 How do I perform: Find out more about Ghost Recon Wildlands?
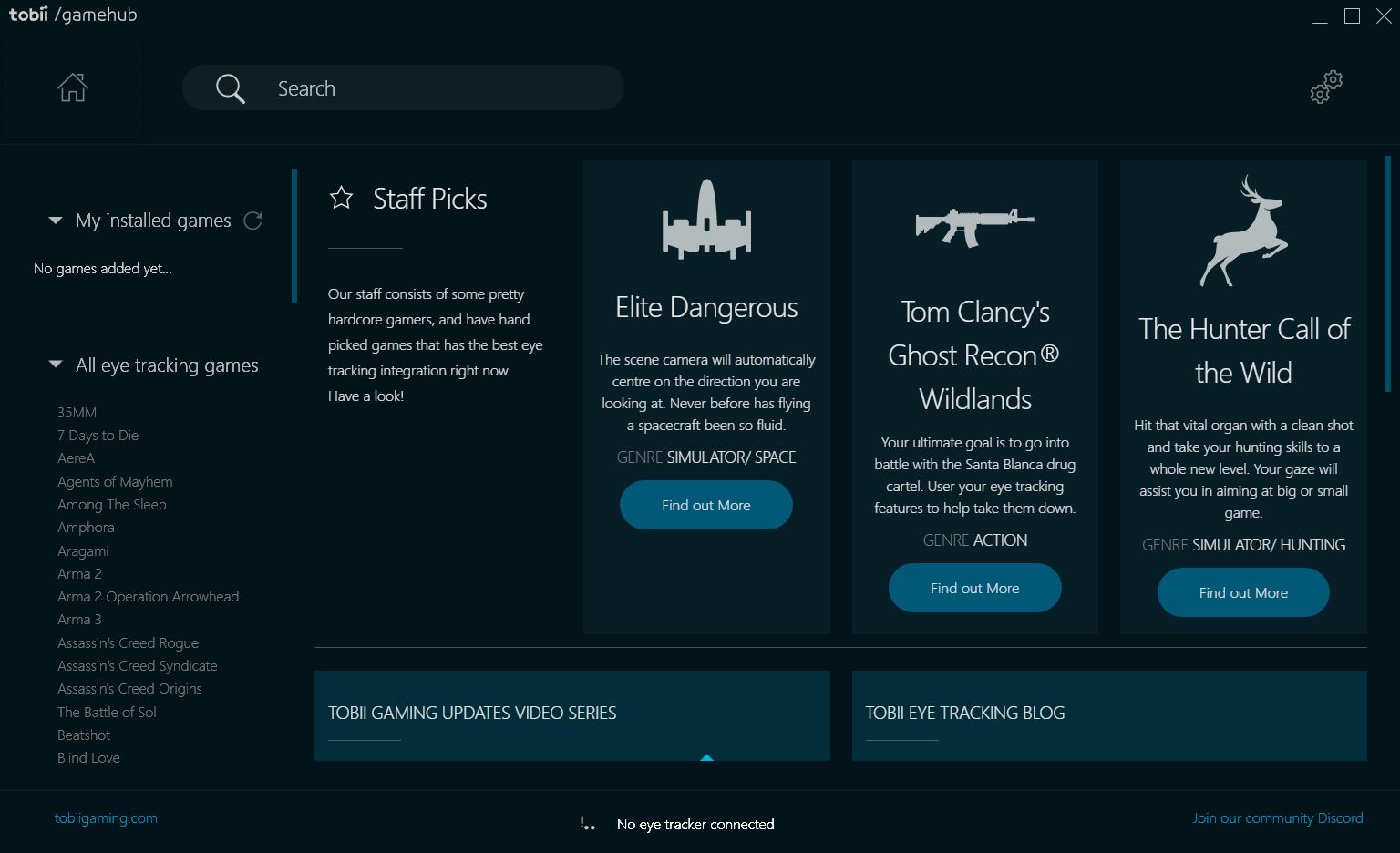click(975, 588)
